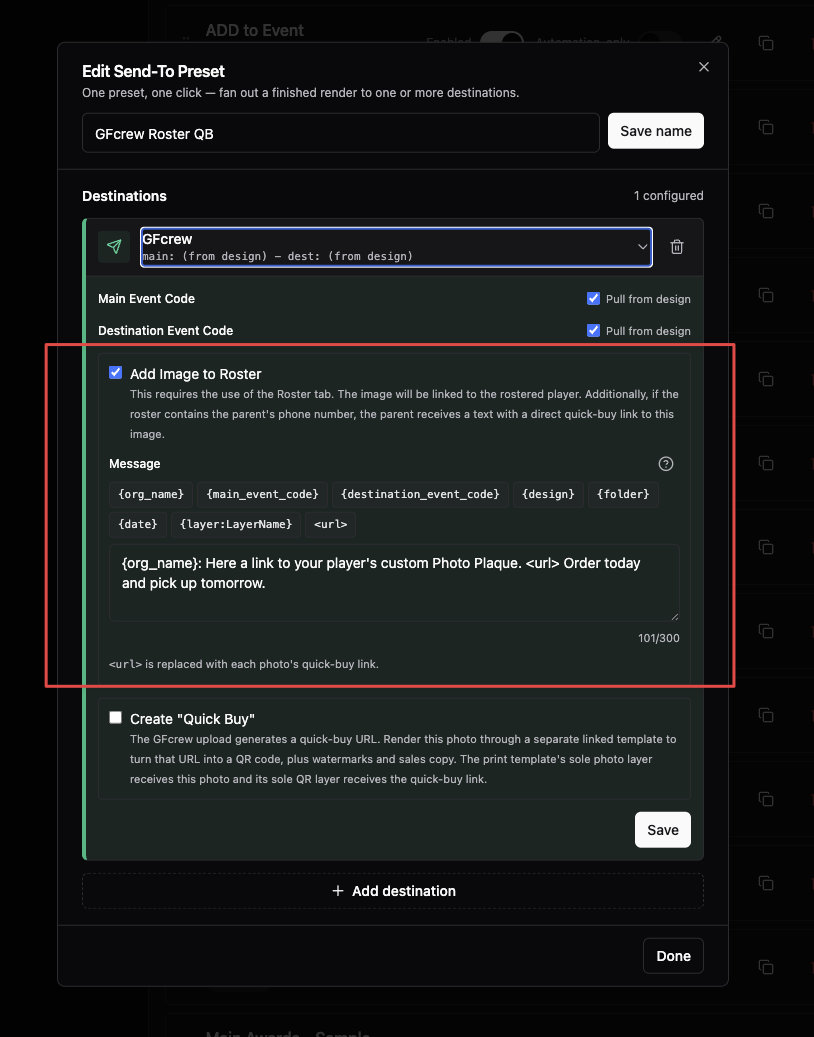Click the '101/300' character counter

pos(659,638)
